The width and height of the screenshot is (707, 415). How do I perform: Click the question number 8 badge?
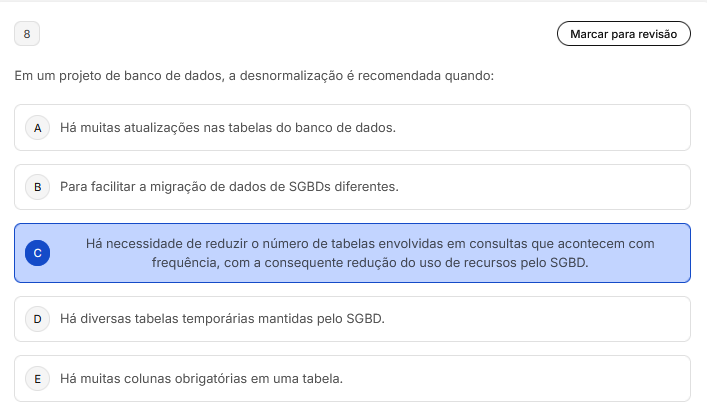click(x=26, y=34)
